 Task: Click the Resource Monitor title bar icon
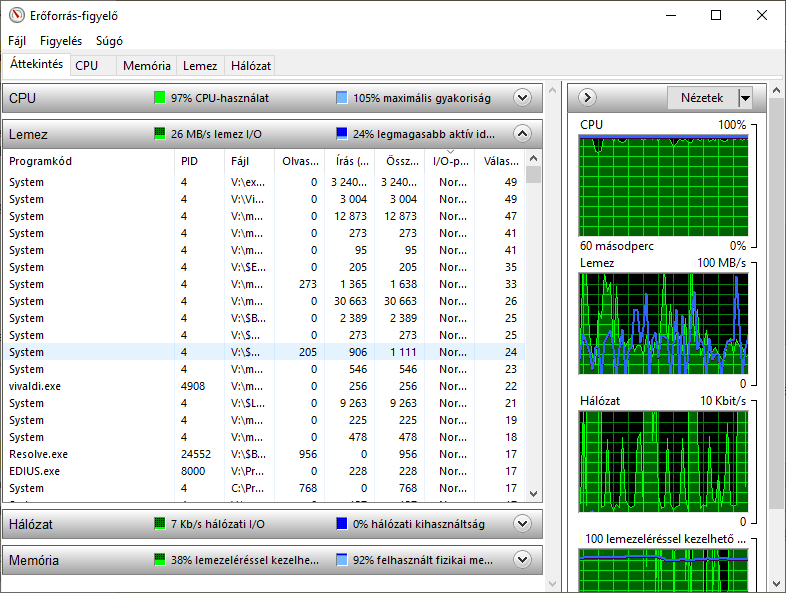tap(17, 15)
